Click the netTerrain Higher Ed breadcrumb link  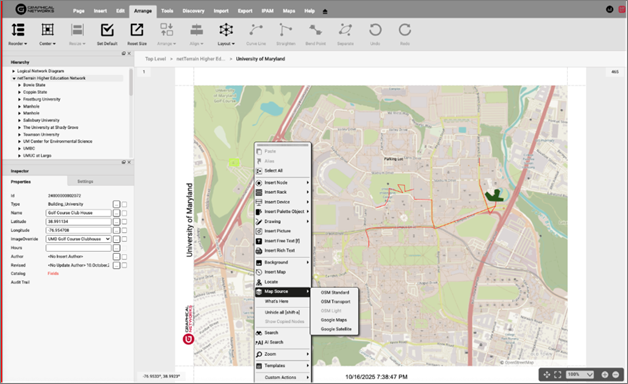tap(200, 59)
